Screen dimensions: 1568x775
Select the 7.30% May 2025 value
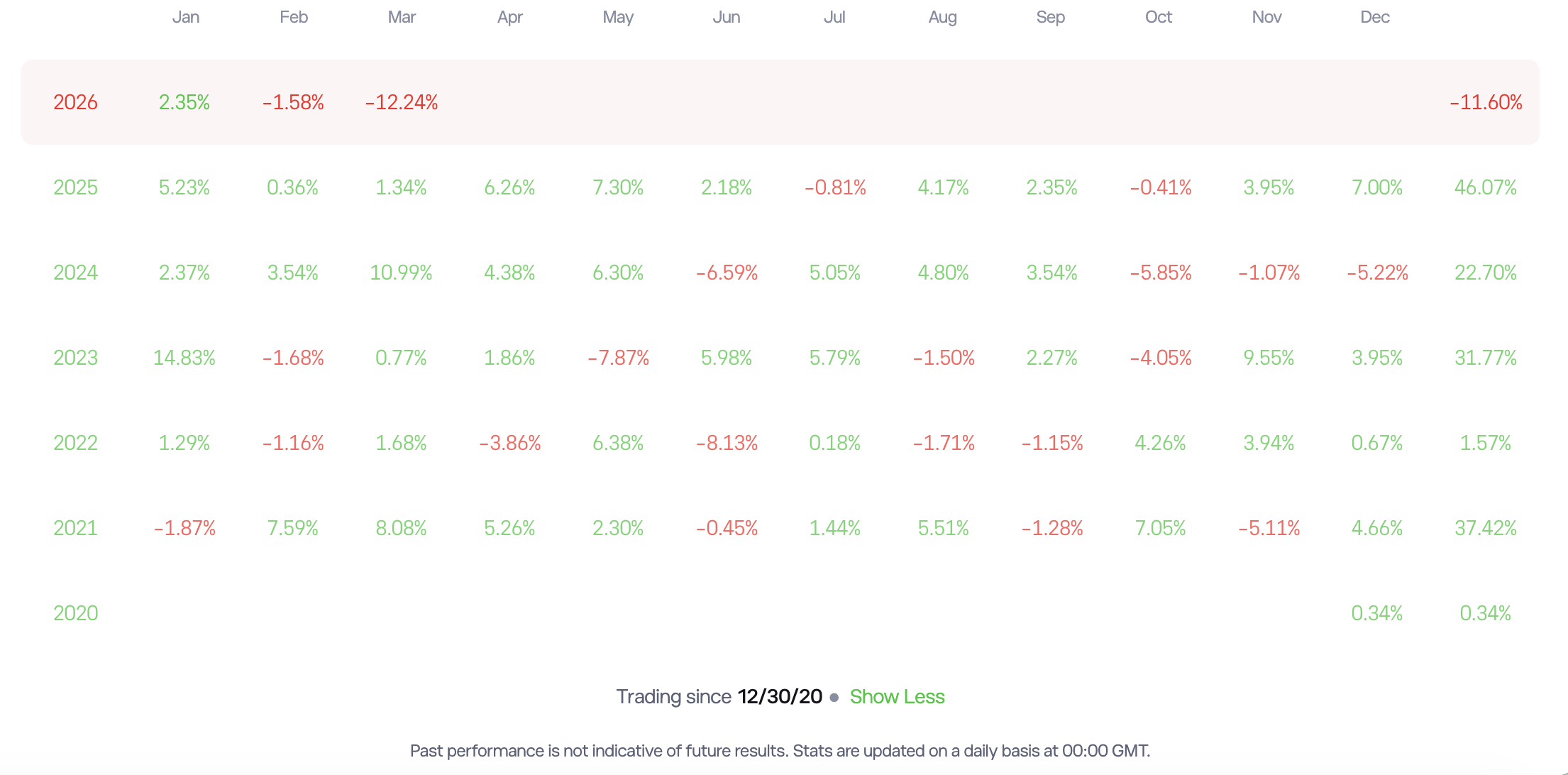pos(618,187)
